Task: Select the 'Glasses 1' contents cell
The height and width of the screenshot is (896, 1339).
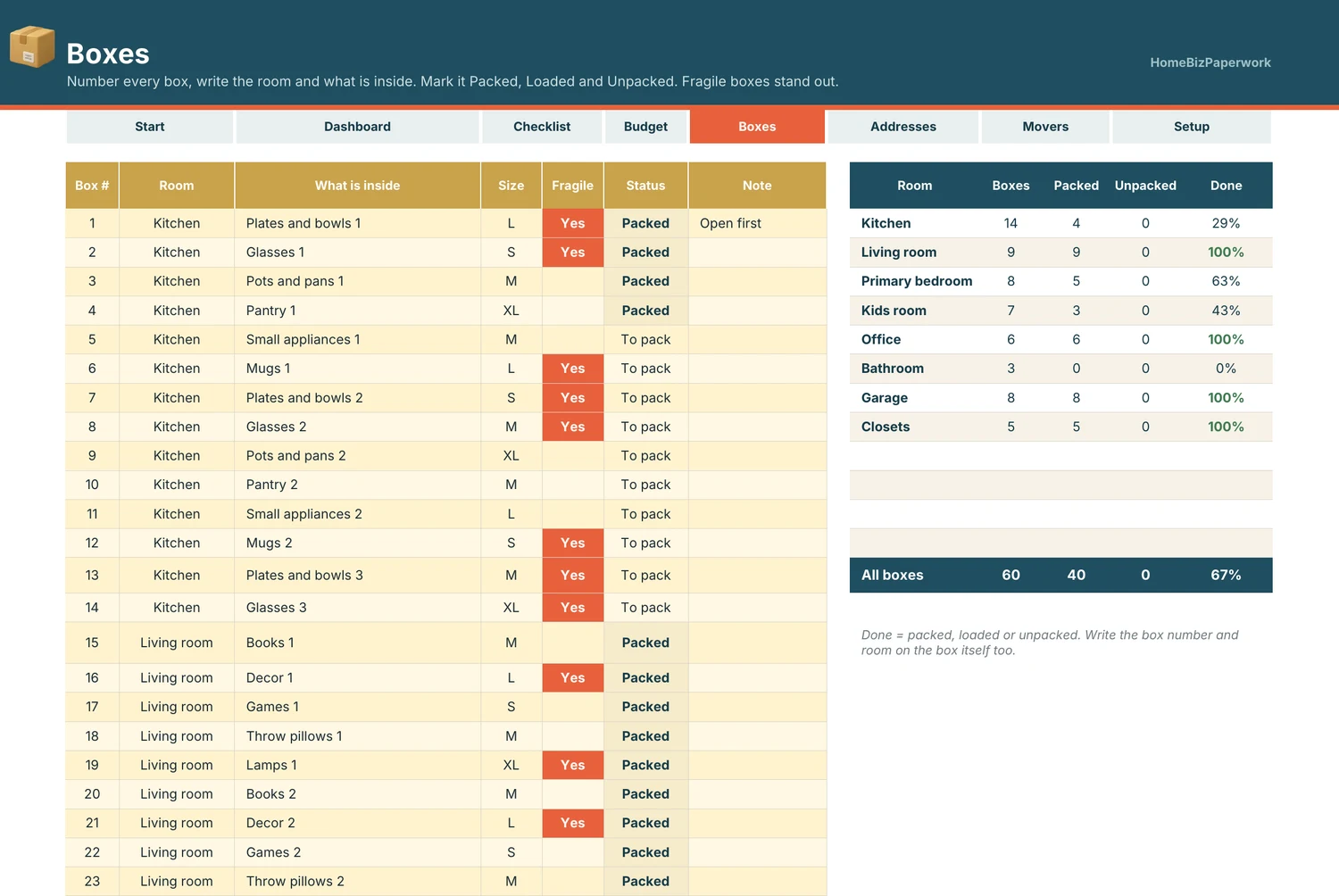Action: tap(357, 253)
